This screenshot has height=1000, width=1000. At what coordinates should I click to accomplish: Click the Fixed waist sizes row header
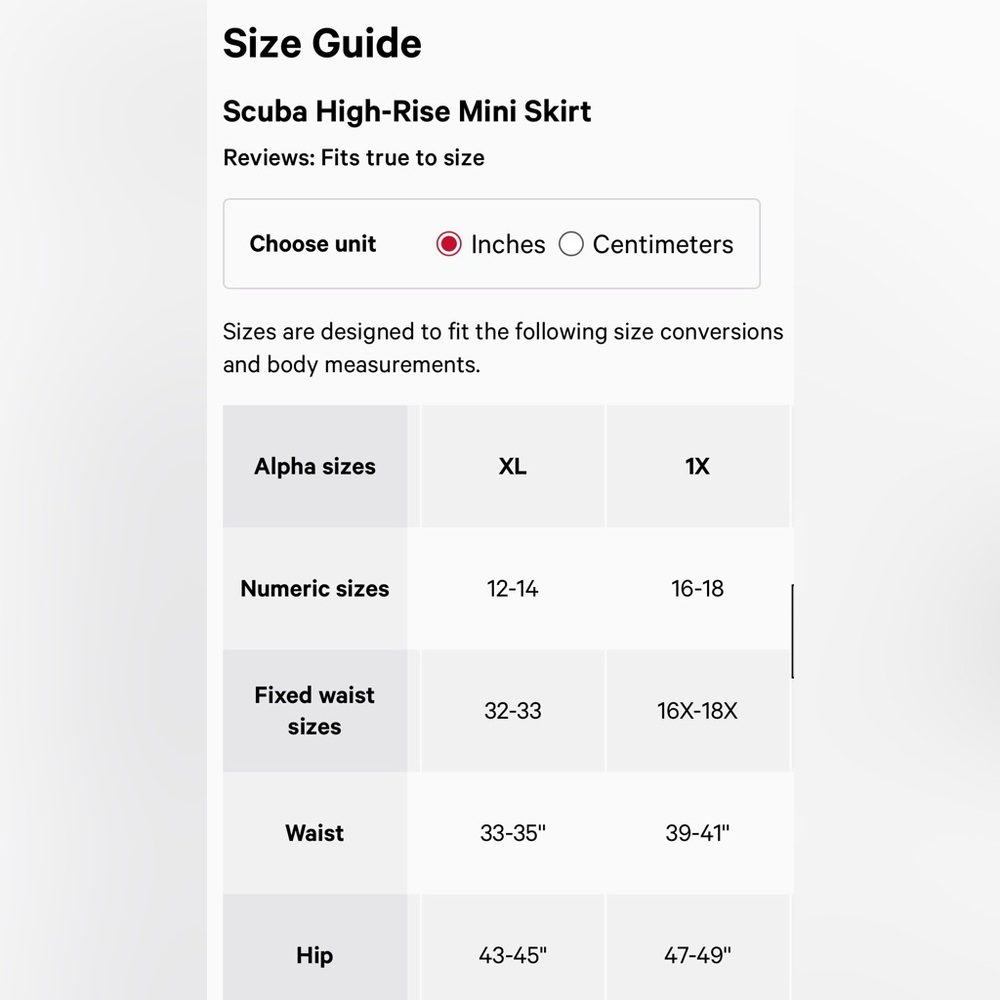(x=315, y=710)
